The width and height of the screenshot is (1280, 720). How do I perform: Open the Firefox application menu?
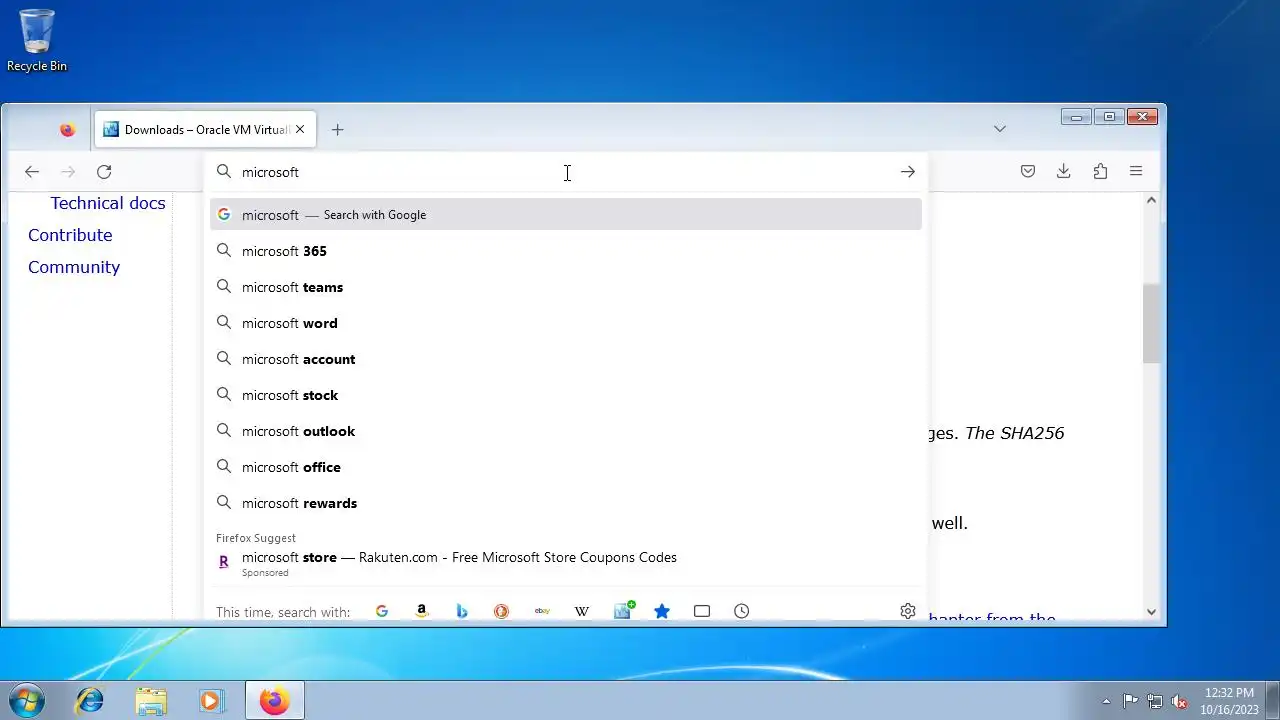click(x=1136, y=172)
